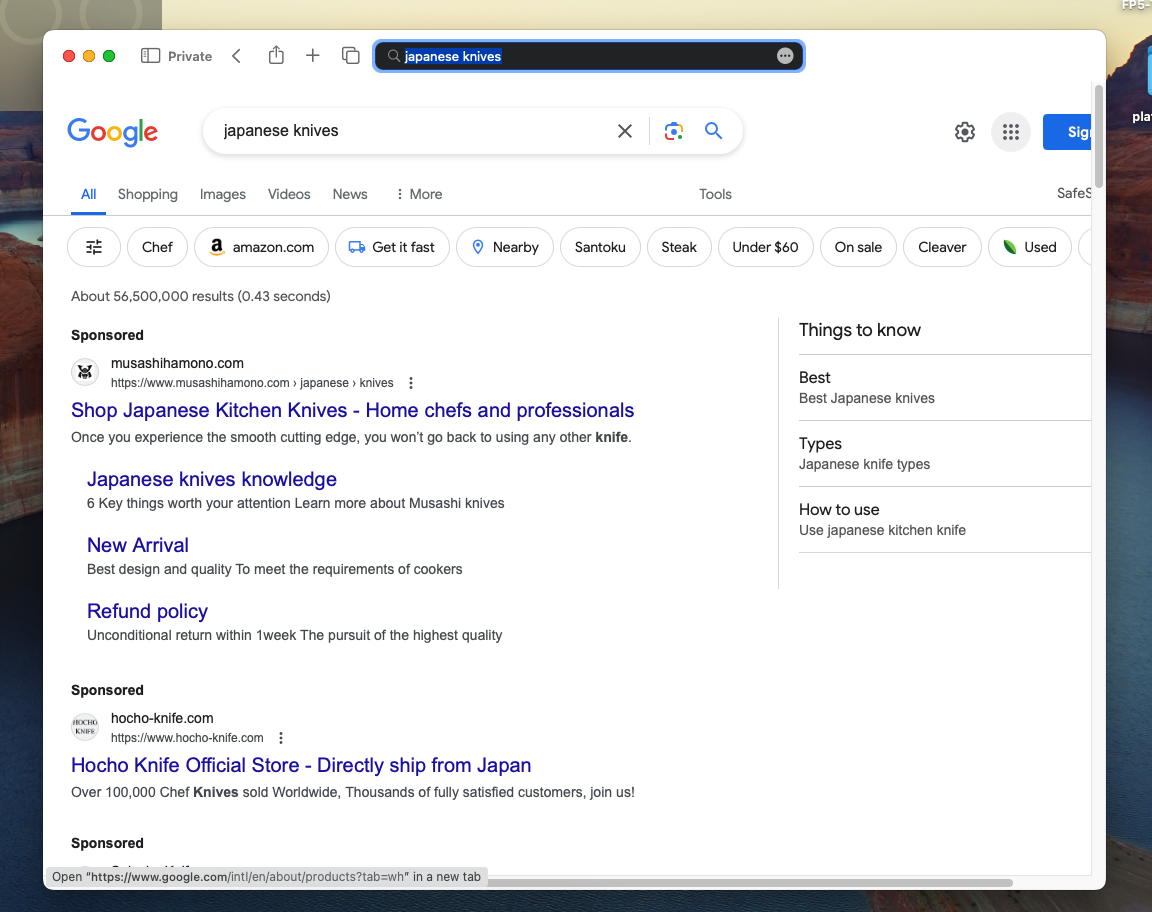Toggle the Santoku search filter
The height and width of the screenshot is (912, 1152).
pyautogui.click(x=600, y=247)
